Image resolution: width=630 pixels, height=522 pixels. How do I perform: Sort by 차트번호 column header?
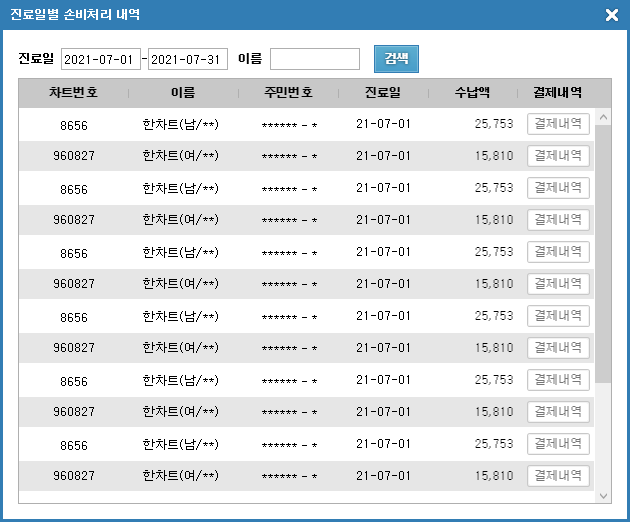74,93
